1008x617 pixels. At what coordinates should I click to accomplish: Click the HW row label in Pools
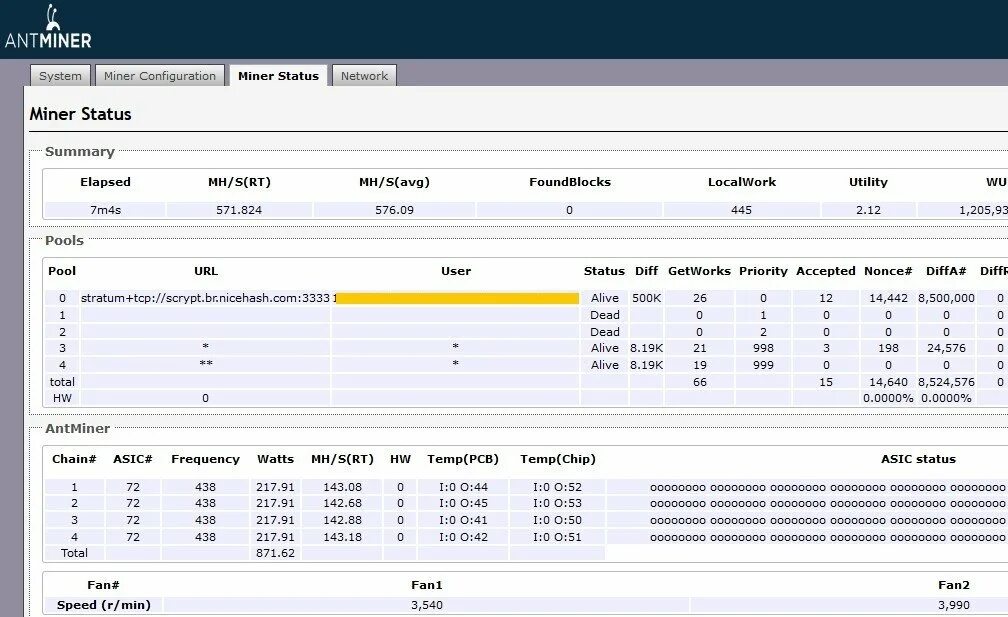(62, 398)
